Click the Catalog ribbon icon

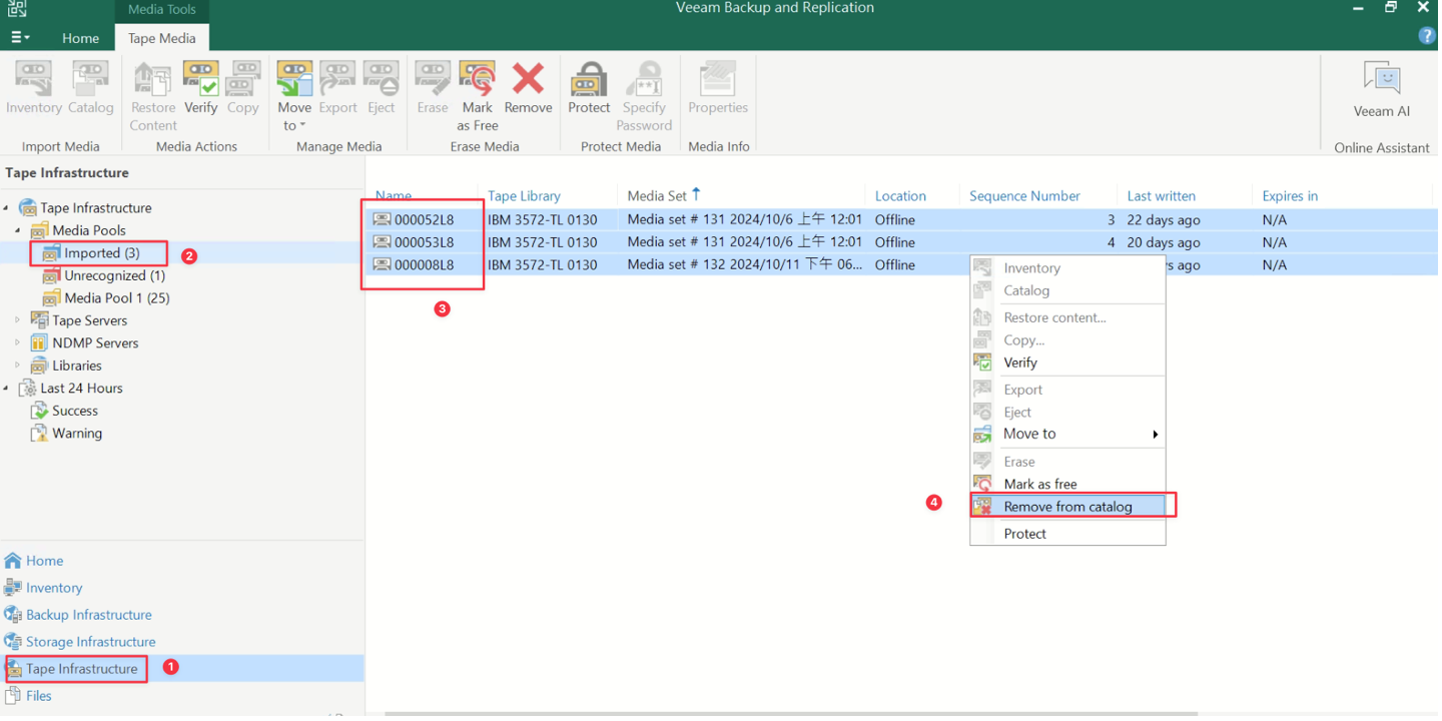click(90, 88)
